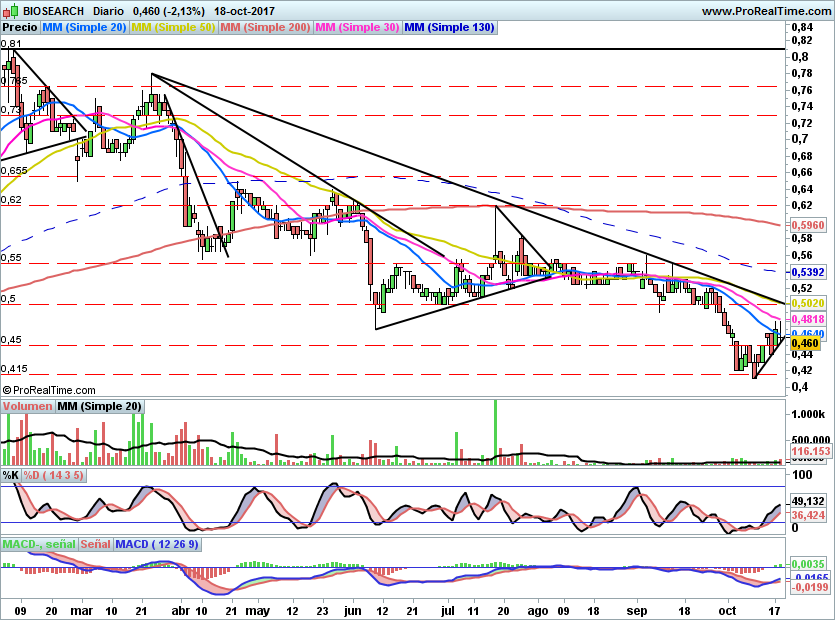Screen dimensions: 835x620
Task: Click the candlestick icon beside BIOSEARCH title
Action: coord(11,10)
